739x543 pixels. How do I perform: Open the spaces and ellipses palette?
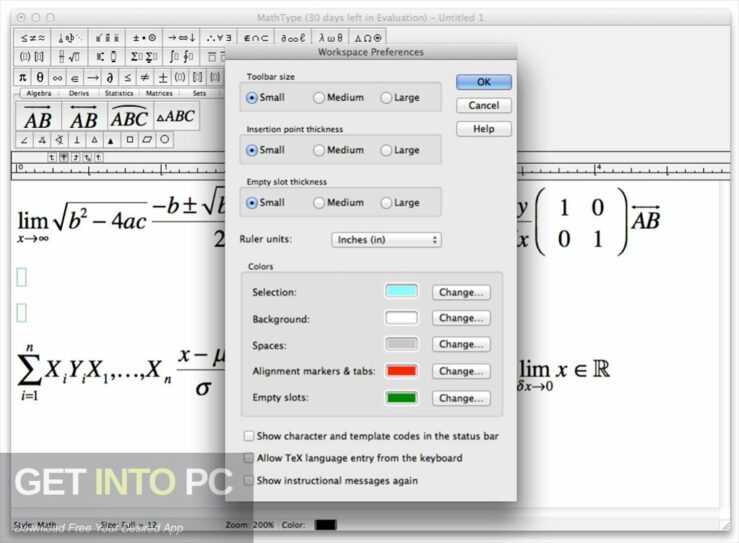pyautogui.click(x=70, y=38)
